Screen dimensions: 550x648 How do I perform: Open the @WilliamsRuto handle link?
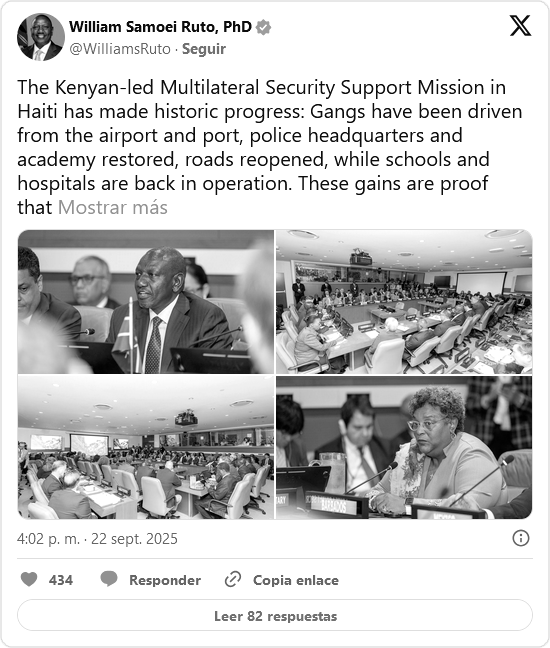(x=120, y=49)
